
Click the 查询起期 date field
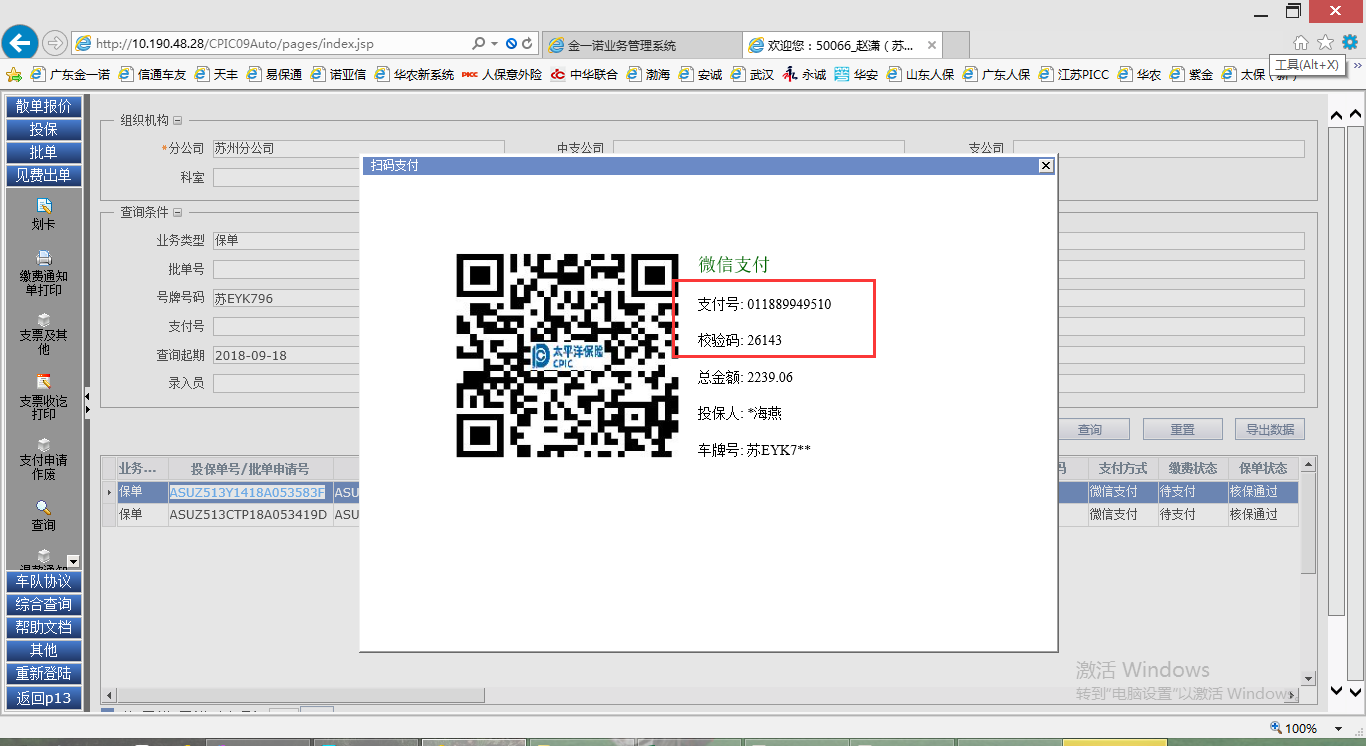tap(286, 355)
